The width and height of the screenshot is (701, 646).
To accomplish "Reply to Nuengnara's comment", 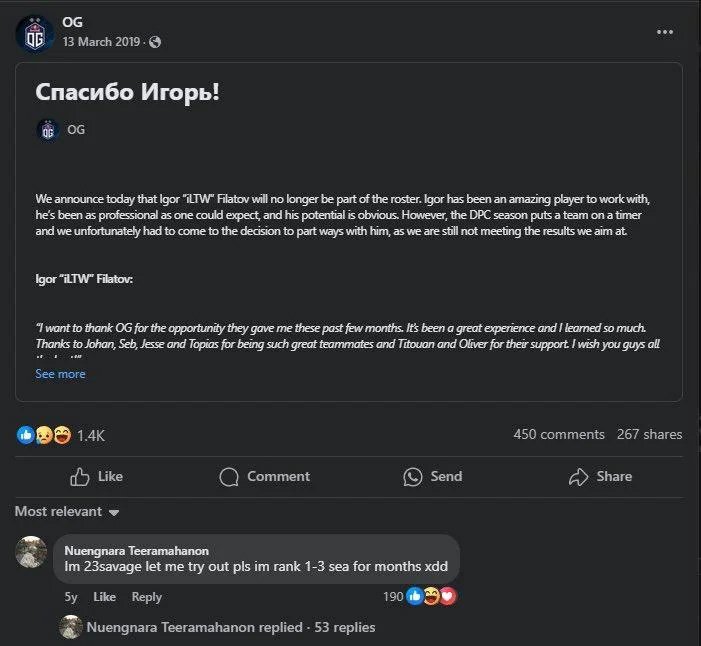I will (146, 597).
